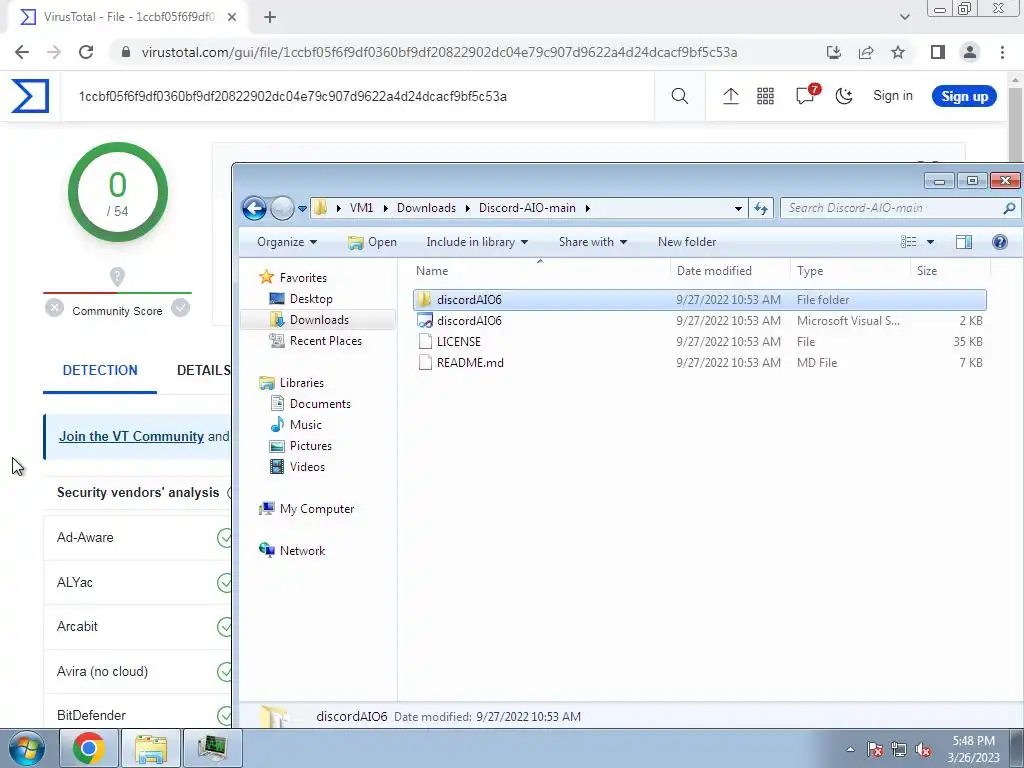This screenshot has height=768, width=1024.
Task: Toggle the Explorer preview pane icon
Action: (964, 242)
